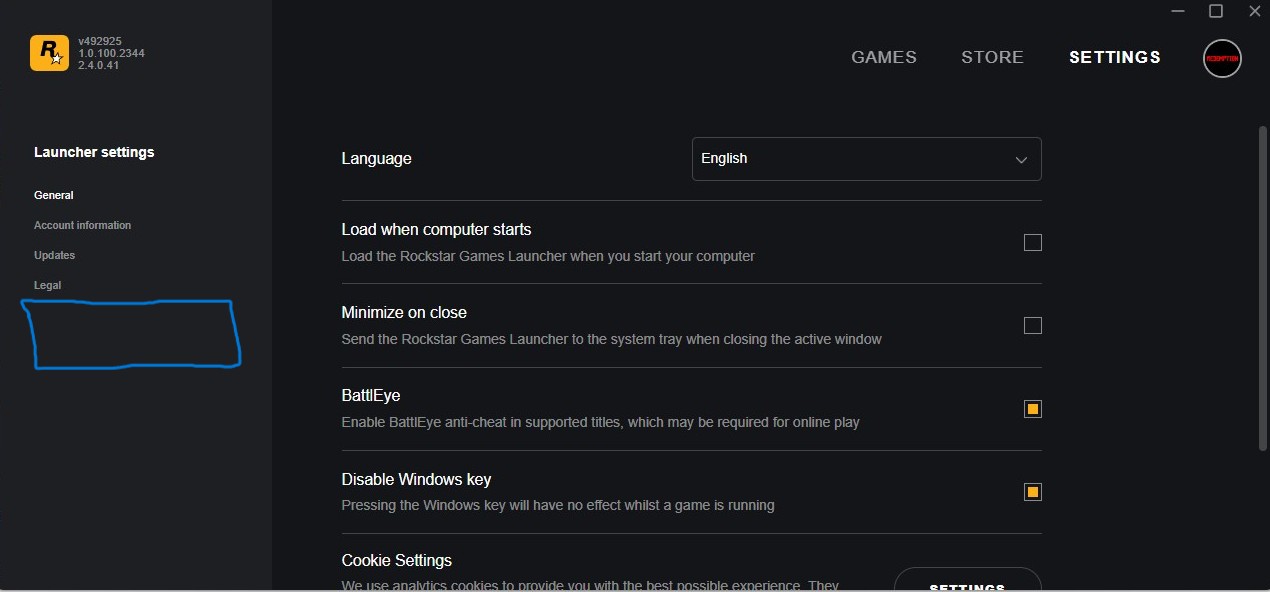
Task: Open the STORE tab
Action: [x=992, y=57]
